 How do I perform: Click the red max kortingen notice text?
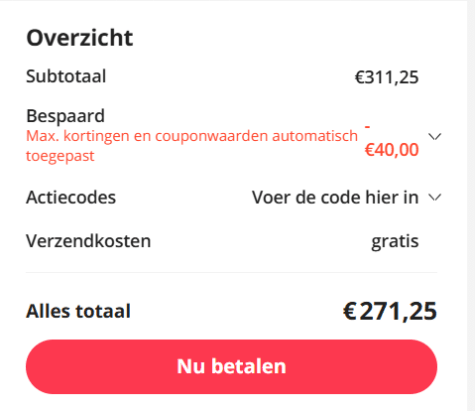point(192,146)
